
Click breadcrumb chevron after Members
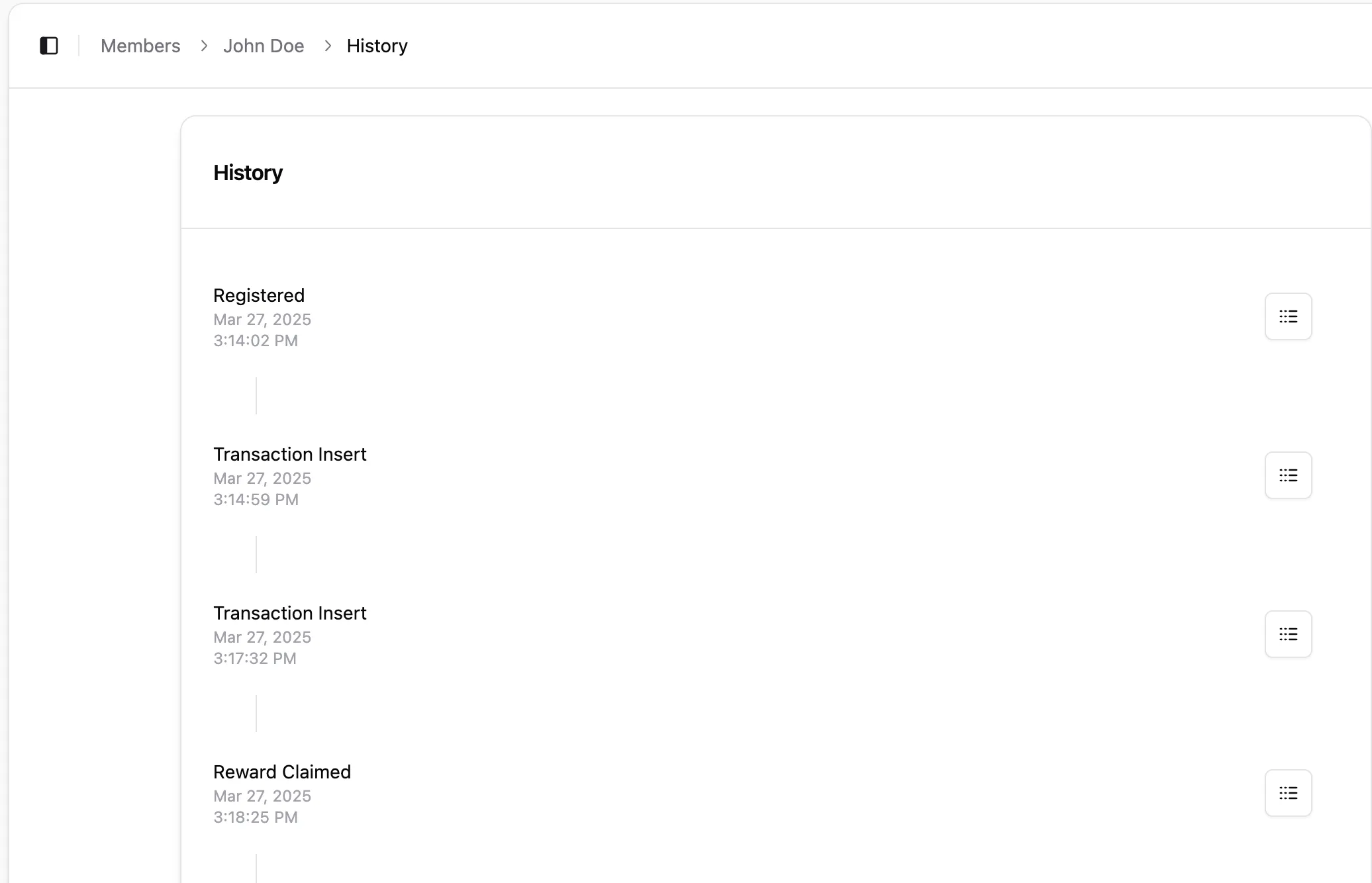pos(204,46)
